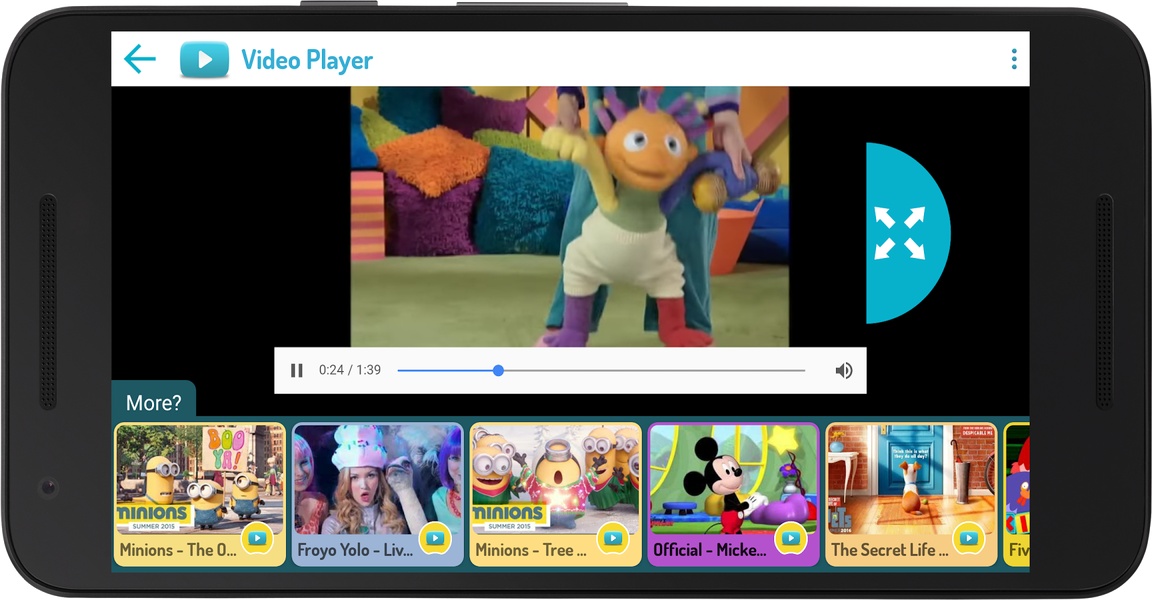
Task: Play icon on Minions - The O... card
Action: pyautogui.click(x=257, y=539)
